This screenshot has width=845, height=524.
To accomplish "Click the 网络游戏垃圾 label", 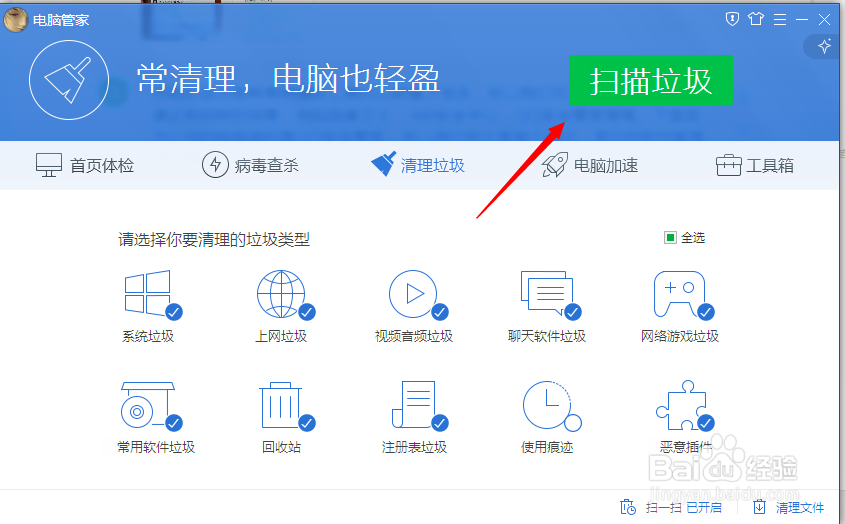I will click(680, 336).
